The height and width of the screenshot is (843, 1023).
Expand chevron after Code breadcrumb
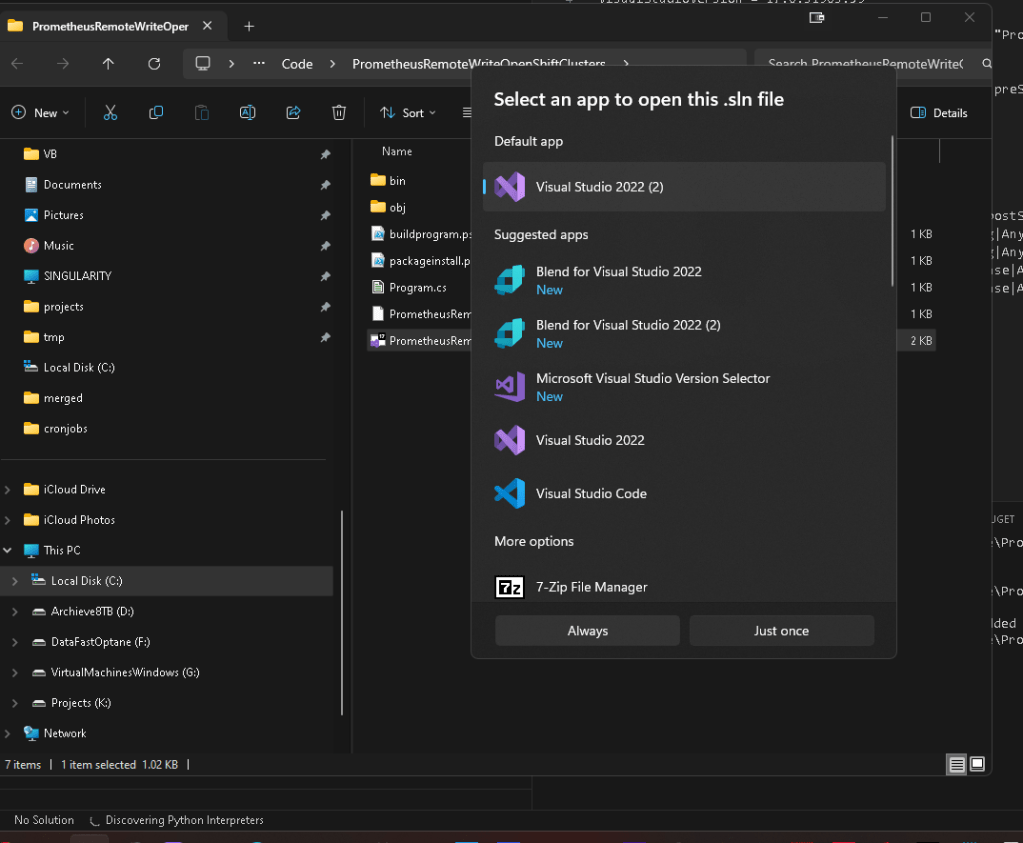333,64
